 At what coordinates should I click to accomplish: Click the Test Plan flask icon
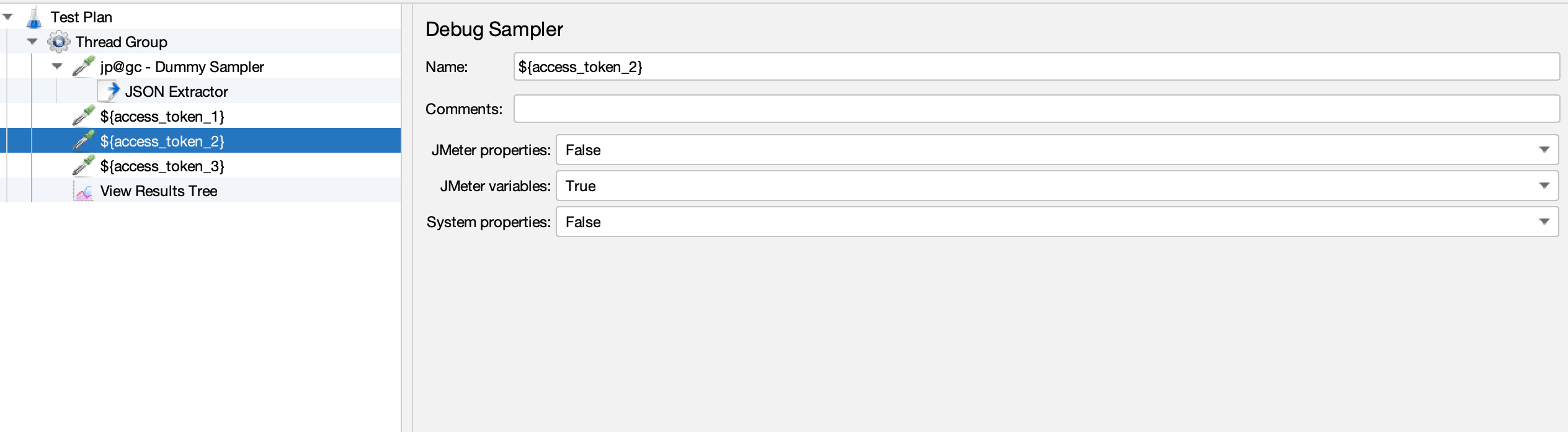point(34,17)
